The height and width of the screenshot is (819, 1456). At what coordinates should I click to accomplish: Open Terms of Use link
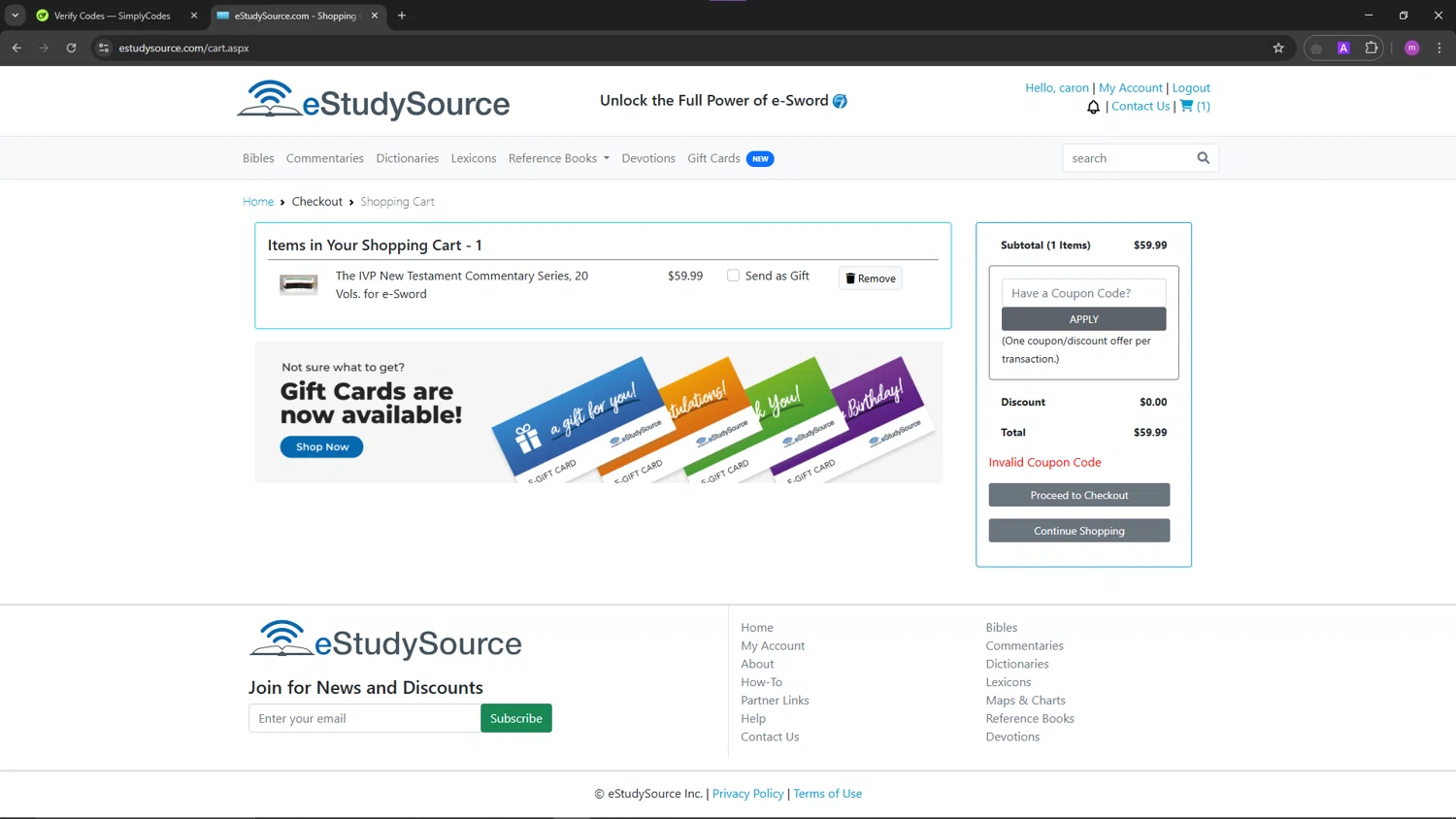pyautogui.click(x=827, y=794)
